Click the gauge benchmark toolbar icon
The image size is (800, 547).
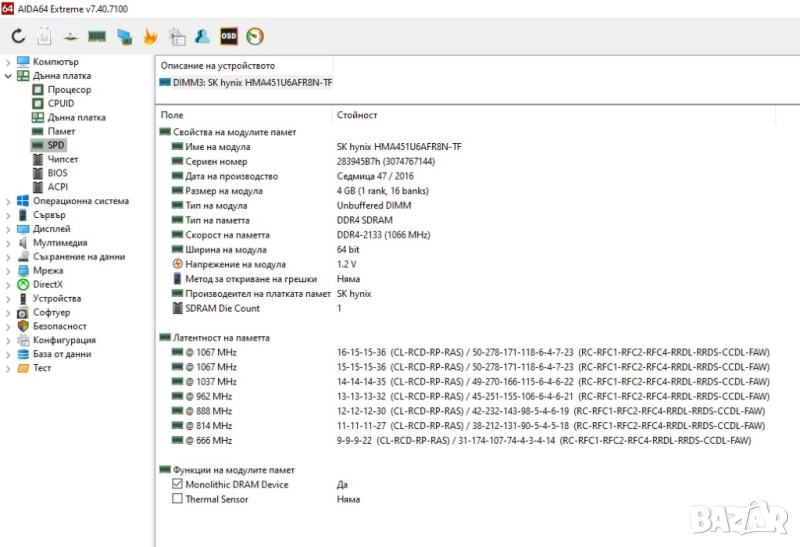(x=255, y=37)
